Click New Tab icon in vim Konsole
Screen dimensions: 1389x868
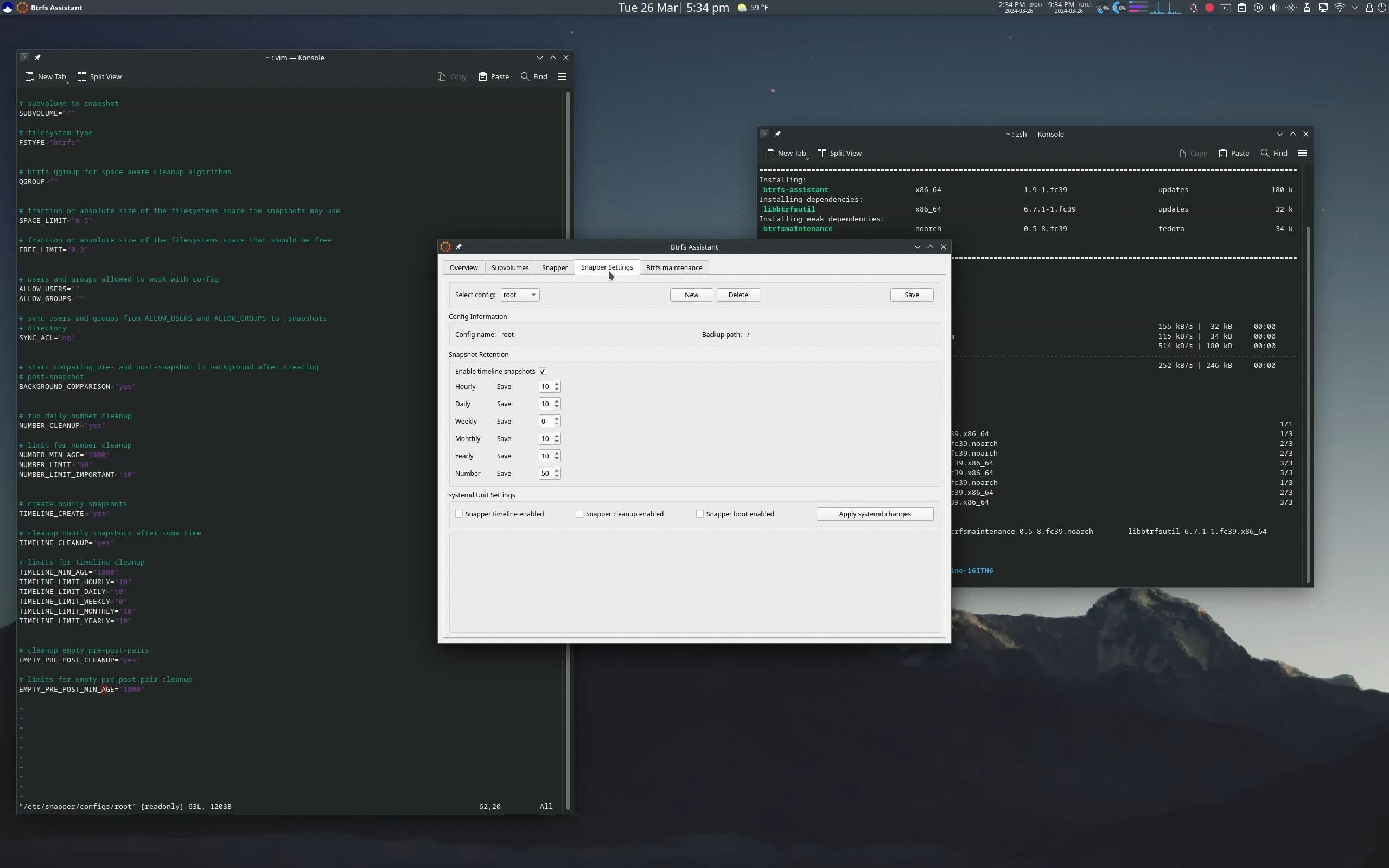point(30,76)
